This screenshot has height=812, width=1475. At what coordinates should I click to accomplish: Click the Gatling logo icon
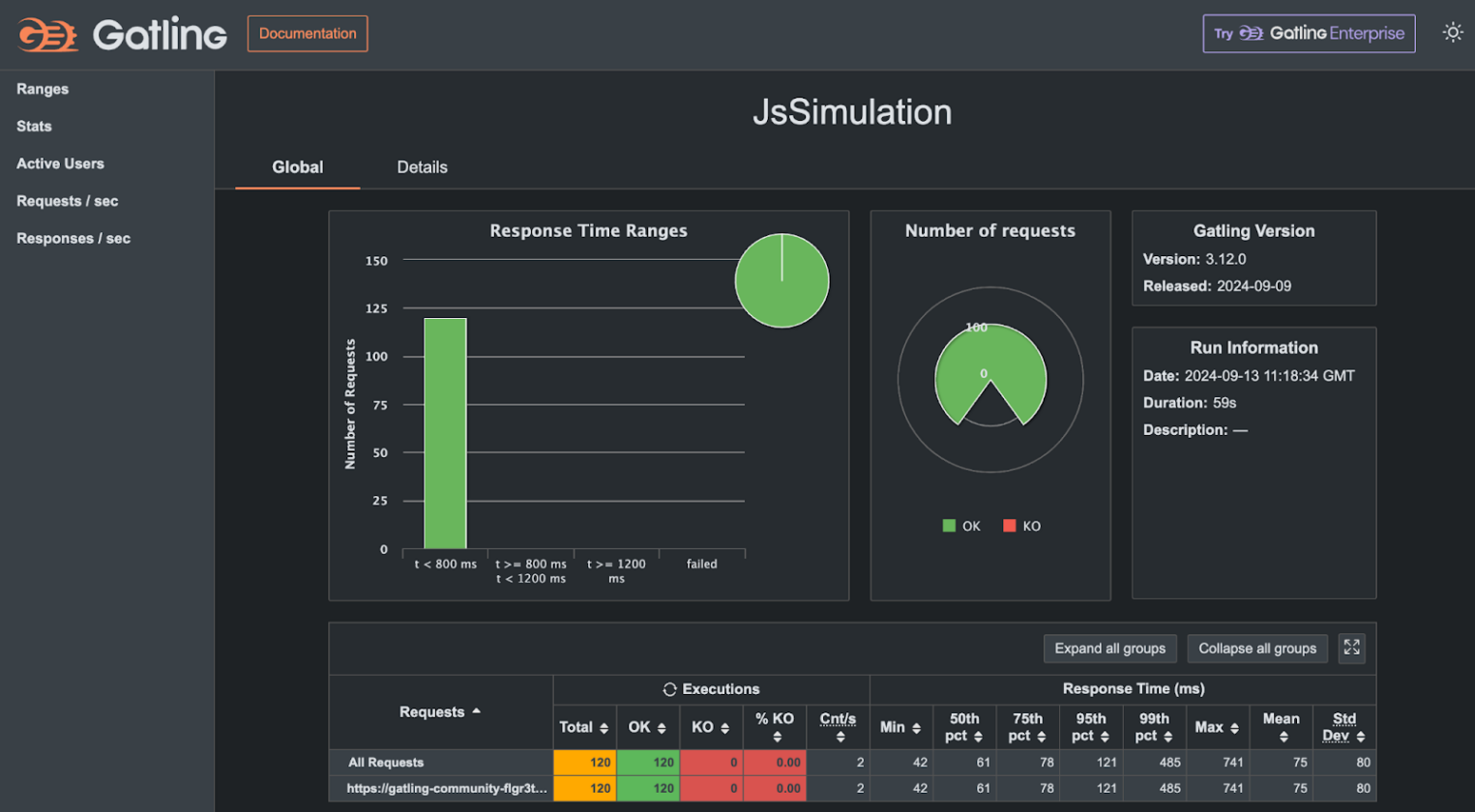tap(47, 35)
